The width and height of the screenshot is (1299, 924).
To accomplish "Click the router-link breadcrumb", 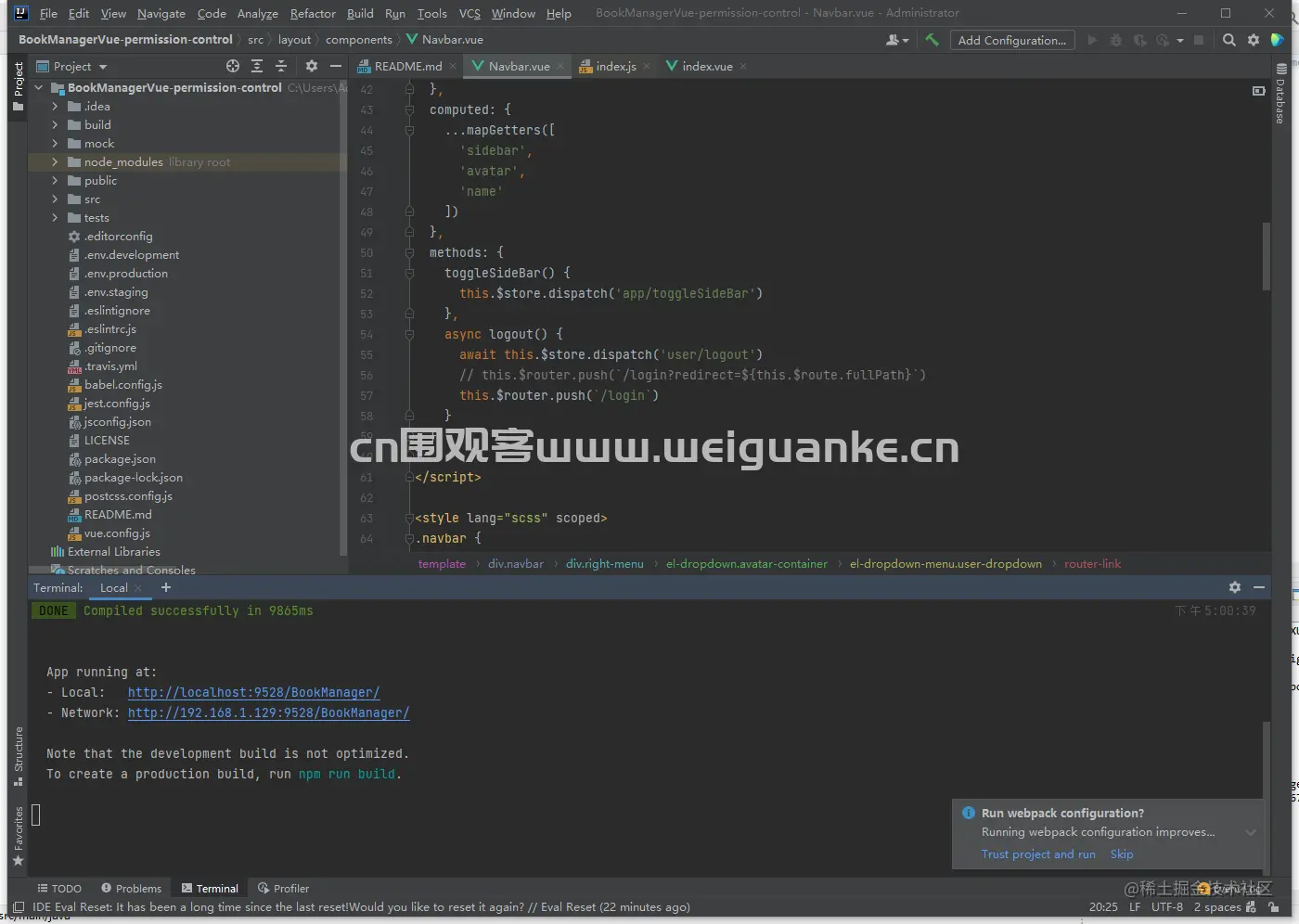I will (x=1092, y=564).
